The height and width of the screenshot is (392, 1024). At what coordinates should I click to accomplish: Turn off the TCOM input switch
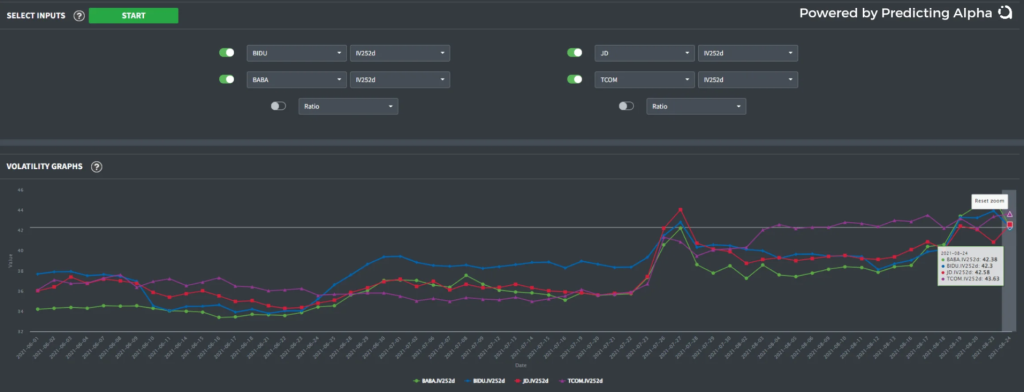(x=575, y=79)
